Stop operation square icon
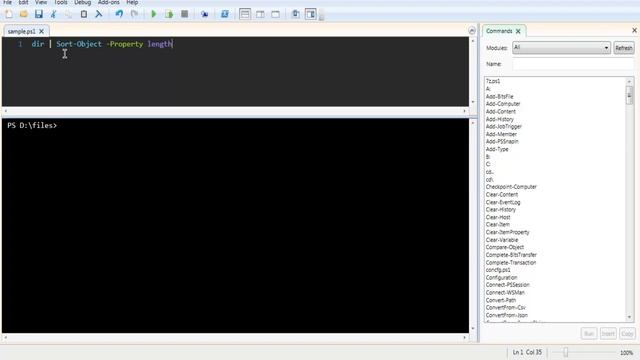 184,14
